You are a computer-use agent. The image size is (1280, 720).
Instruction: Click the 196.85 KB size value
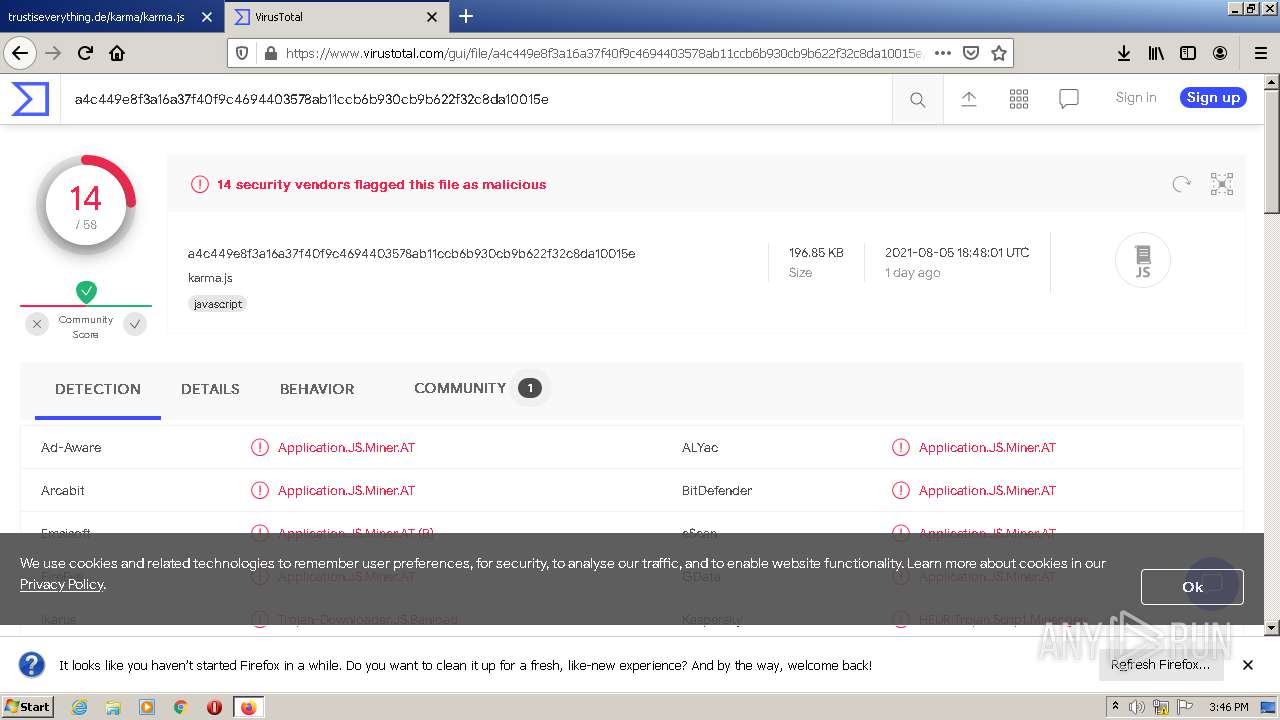(816, 253)
